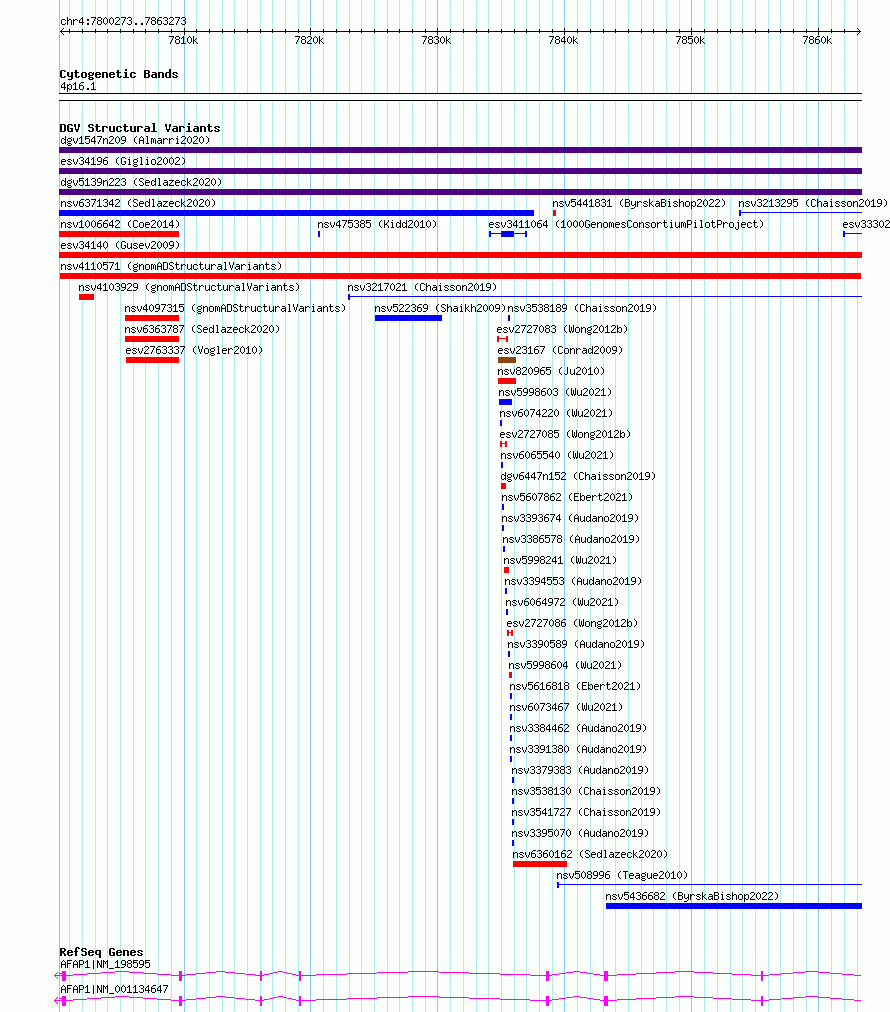Click nsv6360162 (Sedlazeck2020) red bar
Image resolution: width=890 pixels, height=1012 pixels.
coord(540,864)
